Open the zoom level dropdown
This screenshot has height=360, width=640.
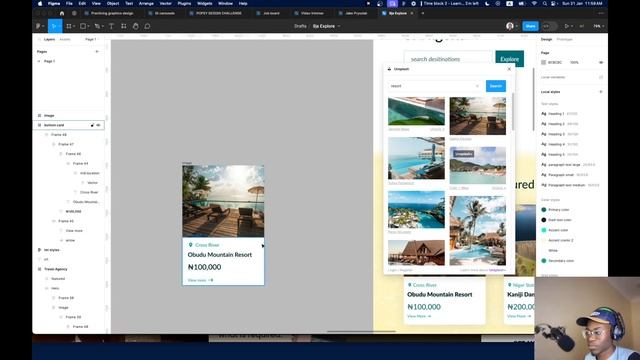(x=598, y=26)
